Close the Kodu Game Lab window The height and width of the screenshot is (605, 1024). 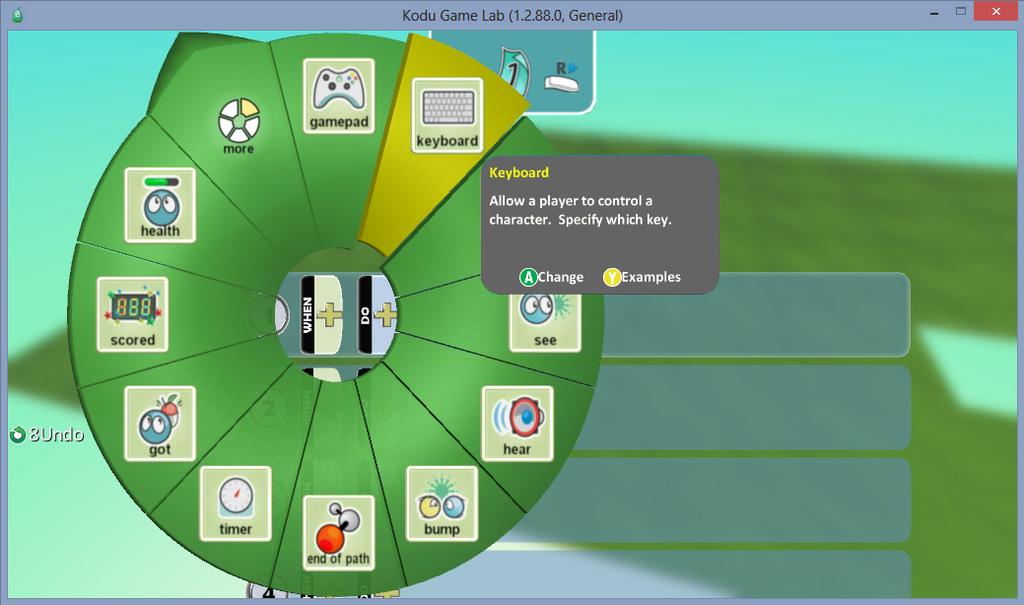point(996,11)
